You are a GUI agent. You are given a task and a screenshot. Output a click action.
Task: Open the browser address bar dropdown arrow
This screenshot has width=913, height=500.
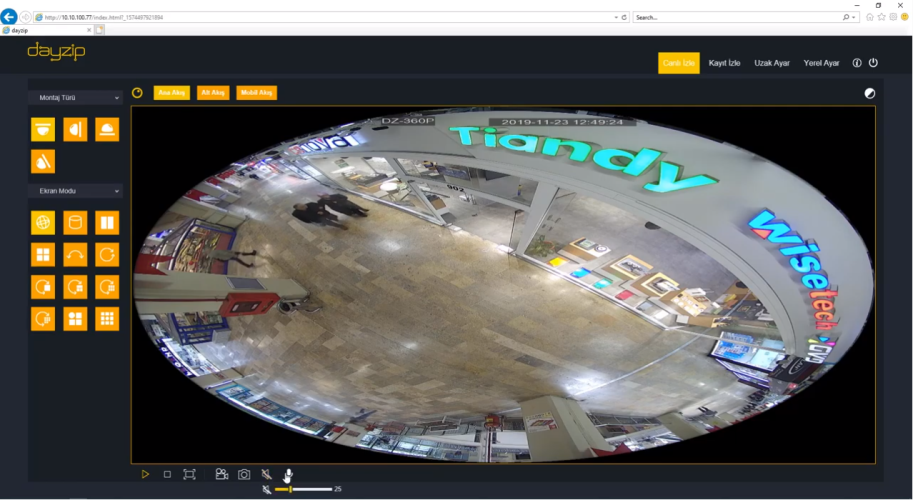[615, 17]
